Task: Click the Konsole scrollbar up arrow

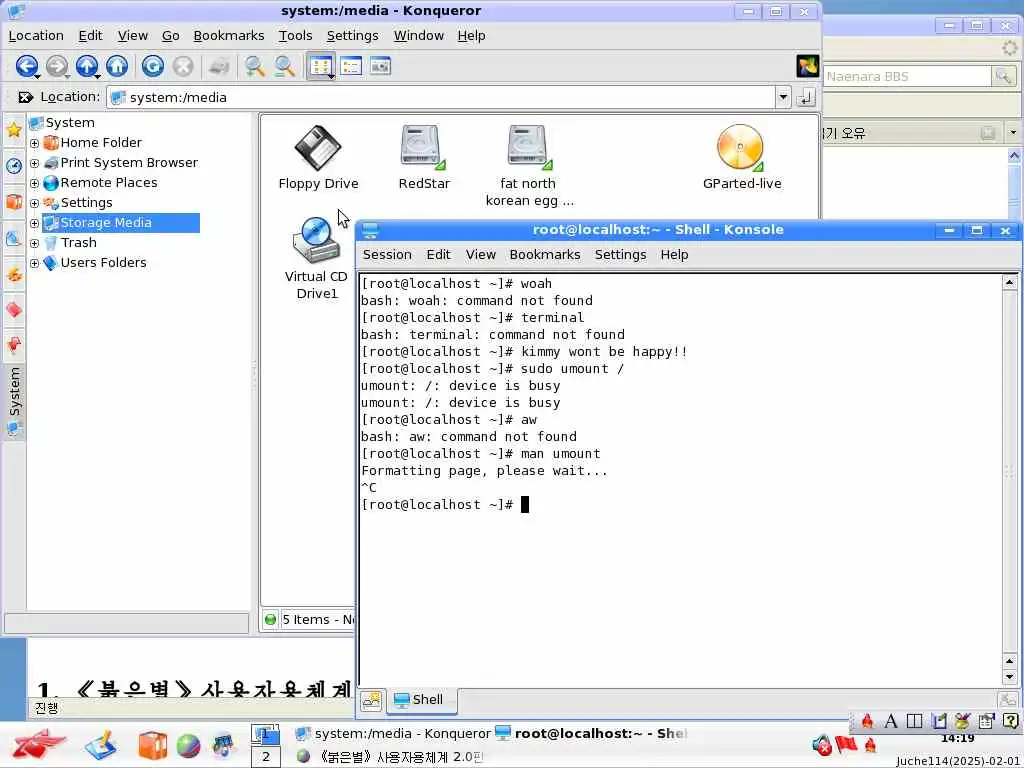Action: click(1010, 283)
